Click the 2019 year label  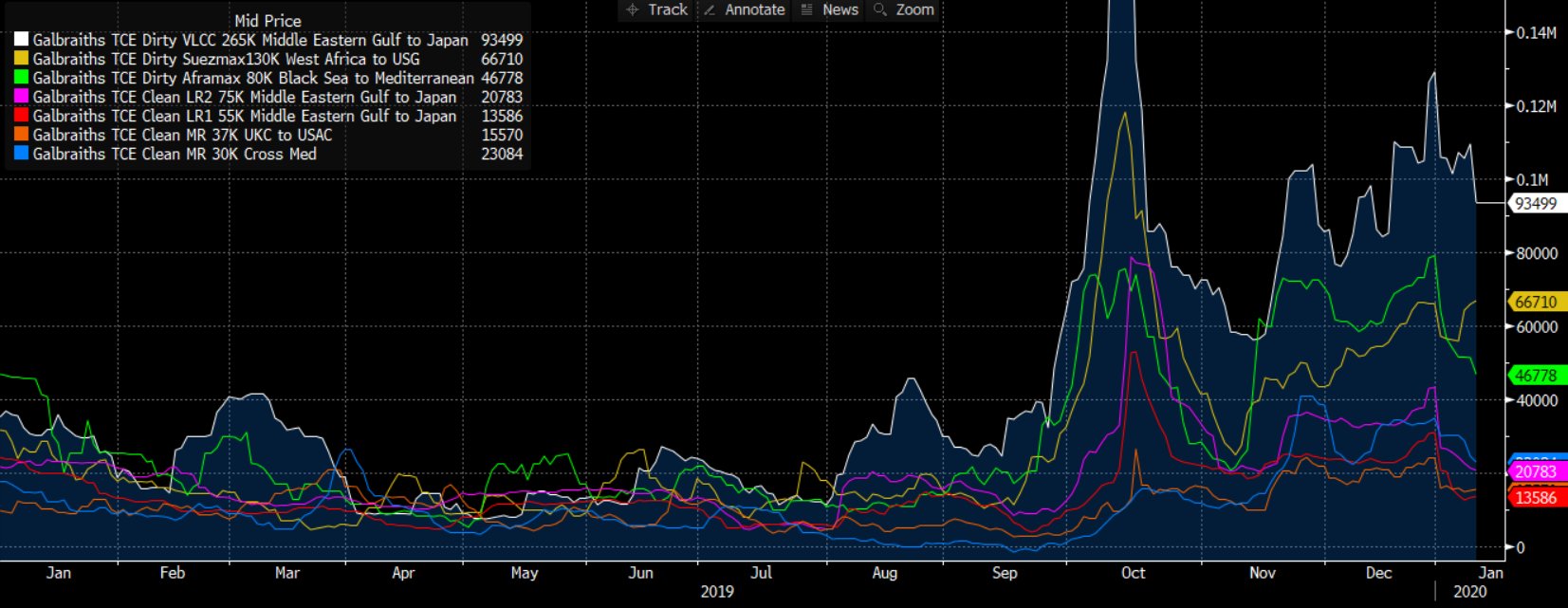[717, 592]
